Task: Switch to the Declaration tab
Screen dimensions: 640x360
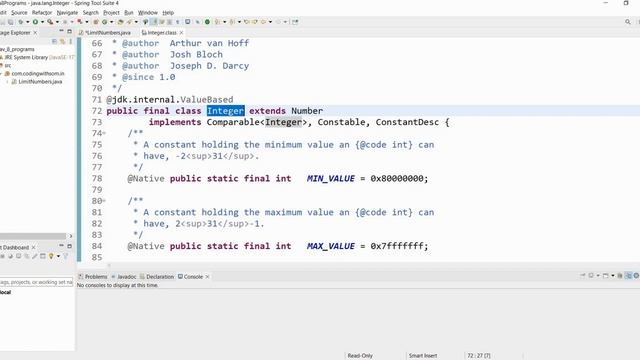Action: pos(157,277)
